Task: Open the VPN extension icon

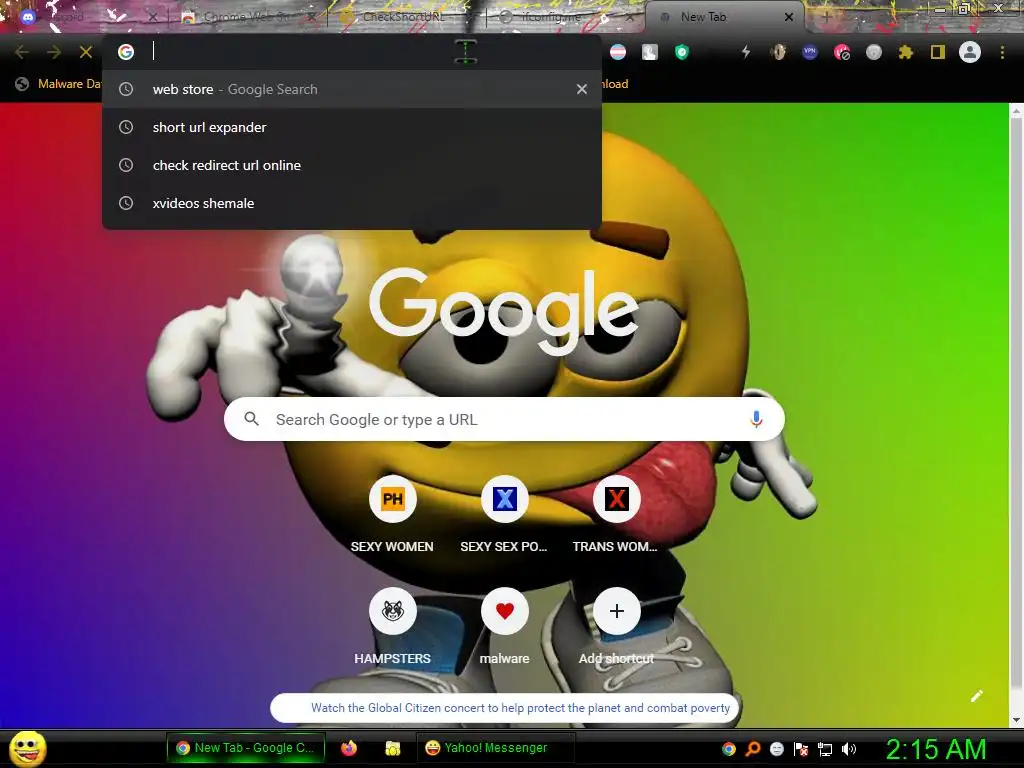Action: click(810, 52)
